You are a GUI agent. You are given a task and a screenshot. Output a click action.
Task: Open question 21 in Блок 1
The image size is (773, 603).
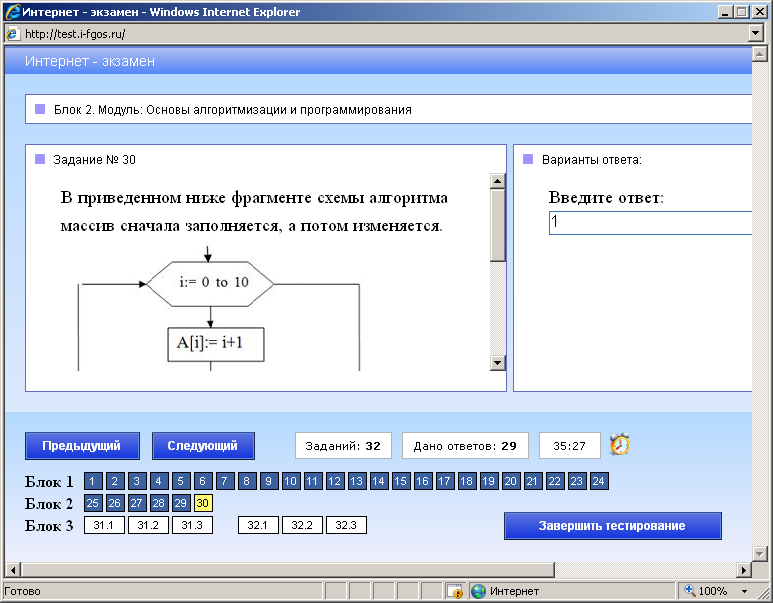(x=532, y=481)
